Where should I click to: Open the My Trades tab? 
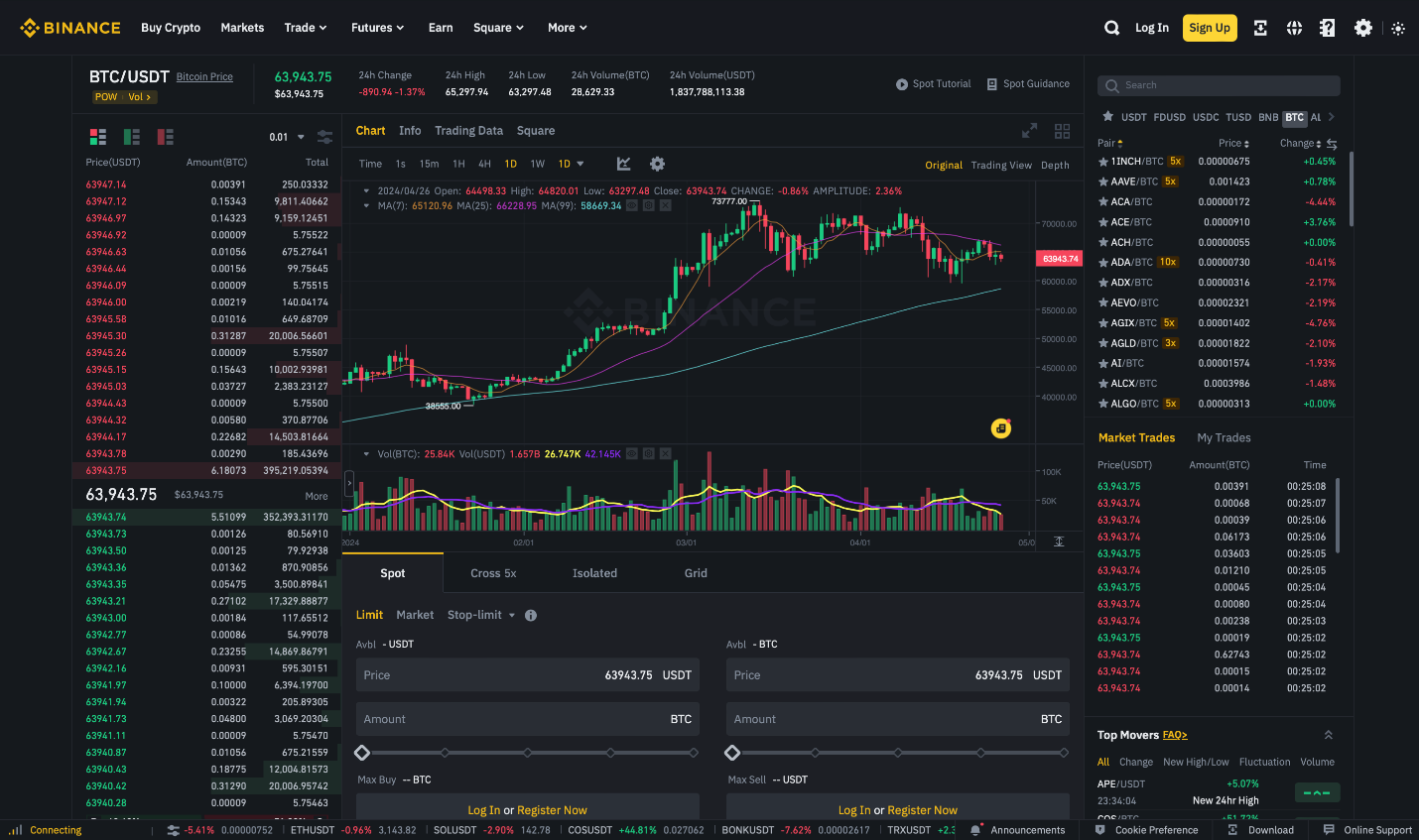[x=1224, y=437]
